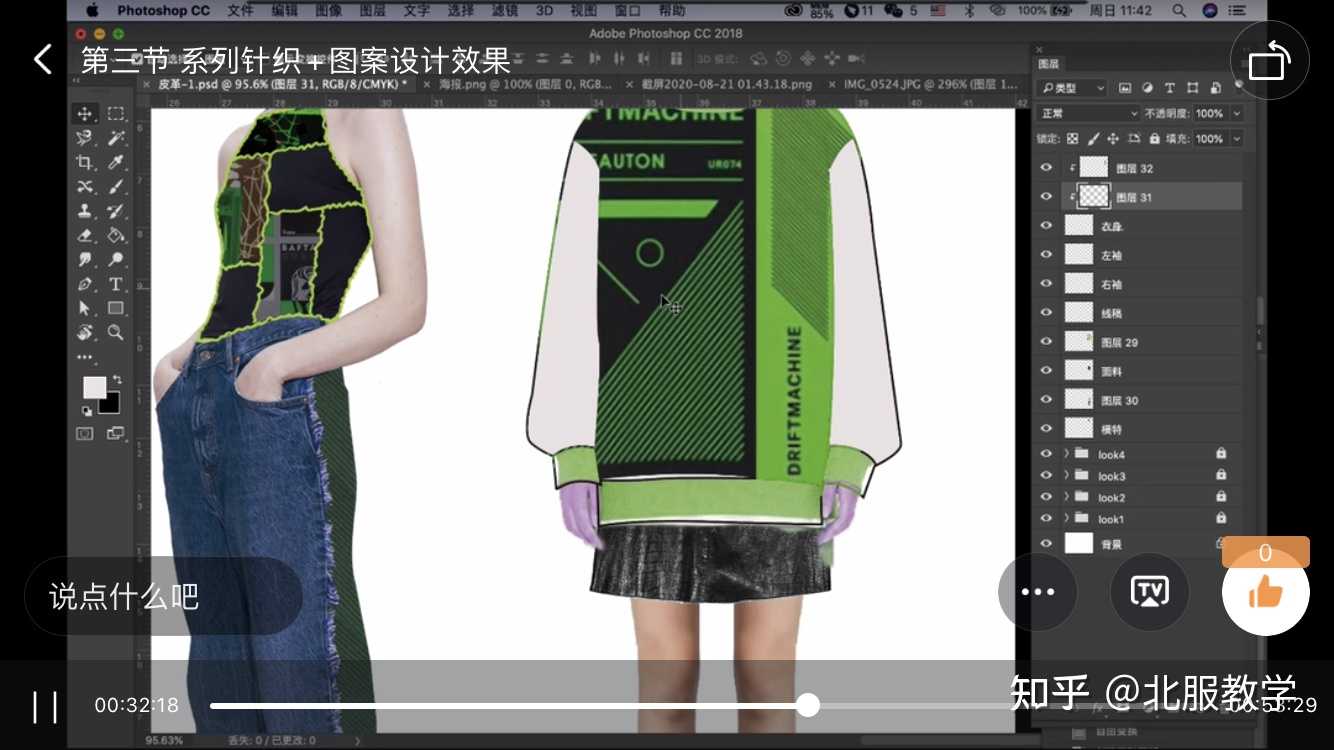Viewport: 1334px width, 750px height.
Task: Open the 滤镜 menu
Action: point(505,11)
